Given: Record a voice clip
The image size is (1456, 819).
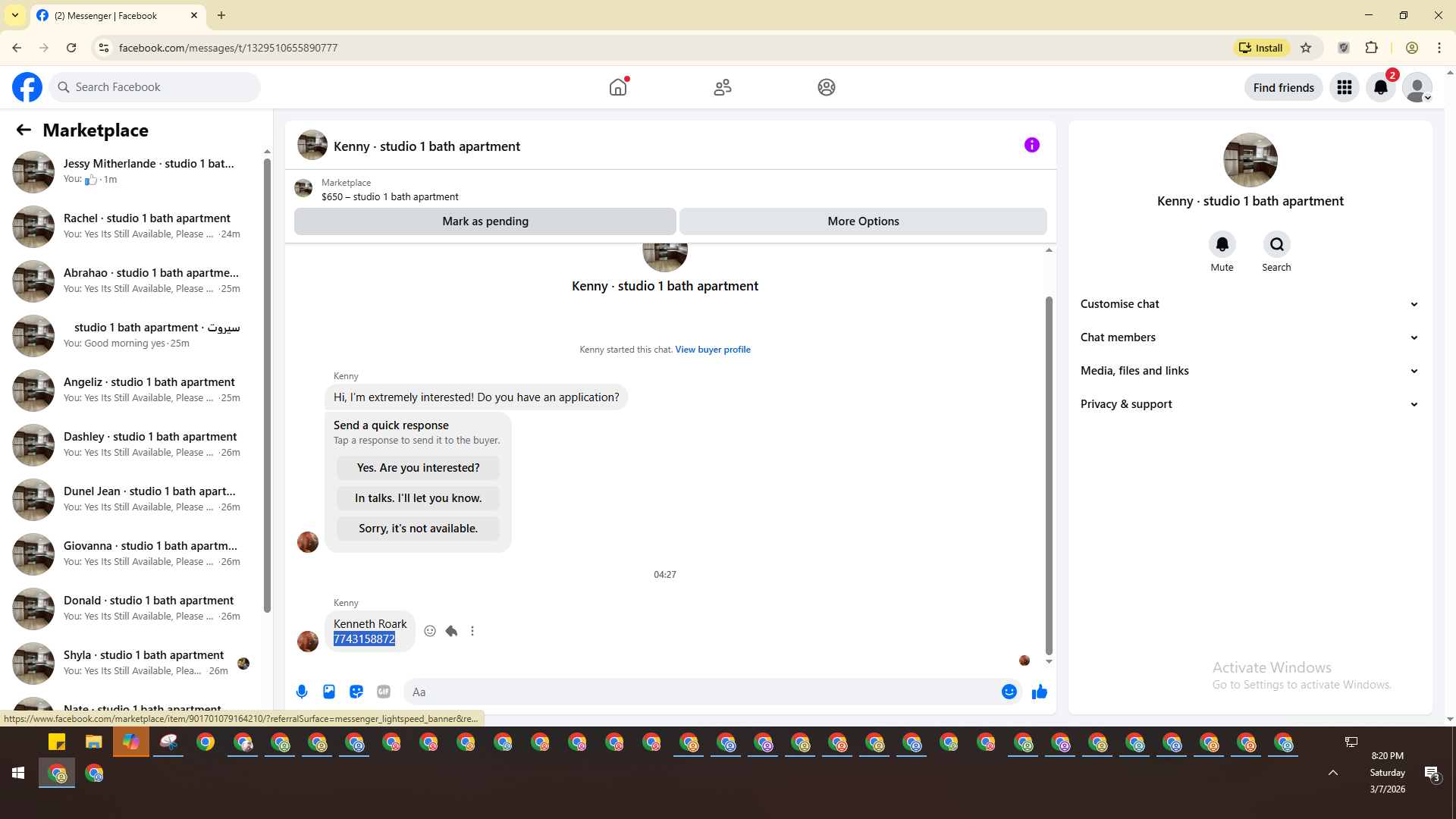Looking at the screenshot, I should (302, 692).
